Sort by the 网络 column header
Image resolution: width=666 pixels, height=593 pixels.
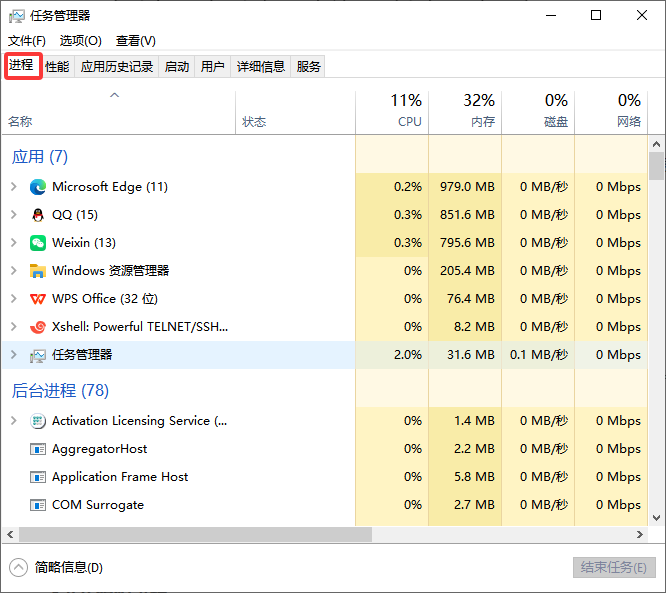coord(611,113)
